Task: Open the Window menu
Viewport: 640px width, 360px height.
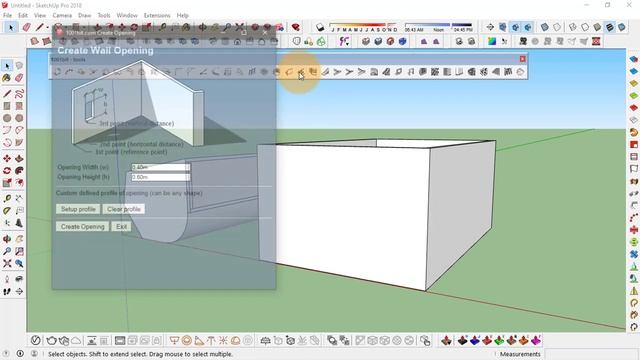Action: pos(127,16)
